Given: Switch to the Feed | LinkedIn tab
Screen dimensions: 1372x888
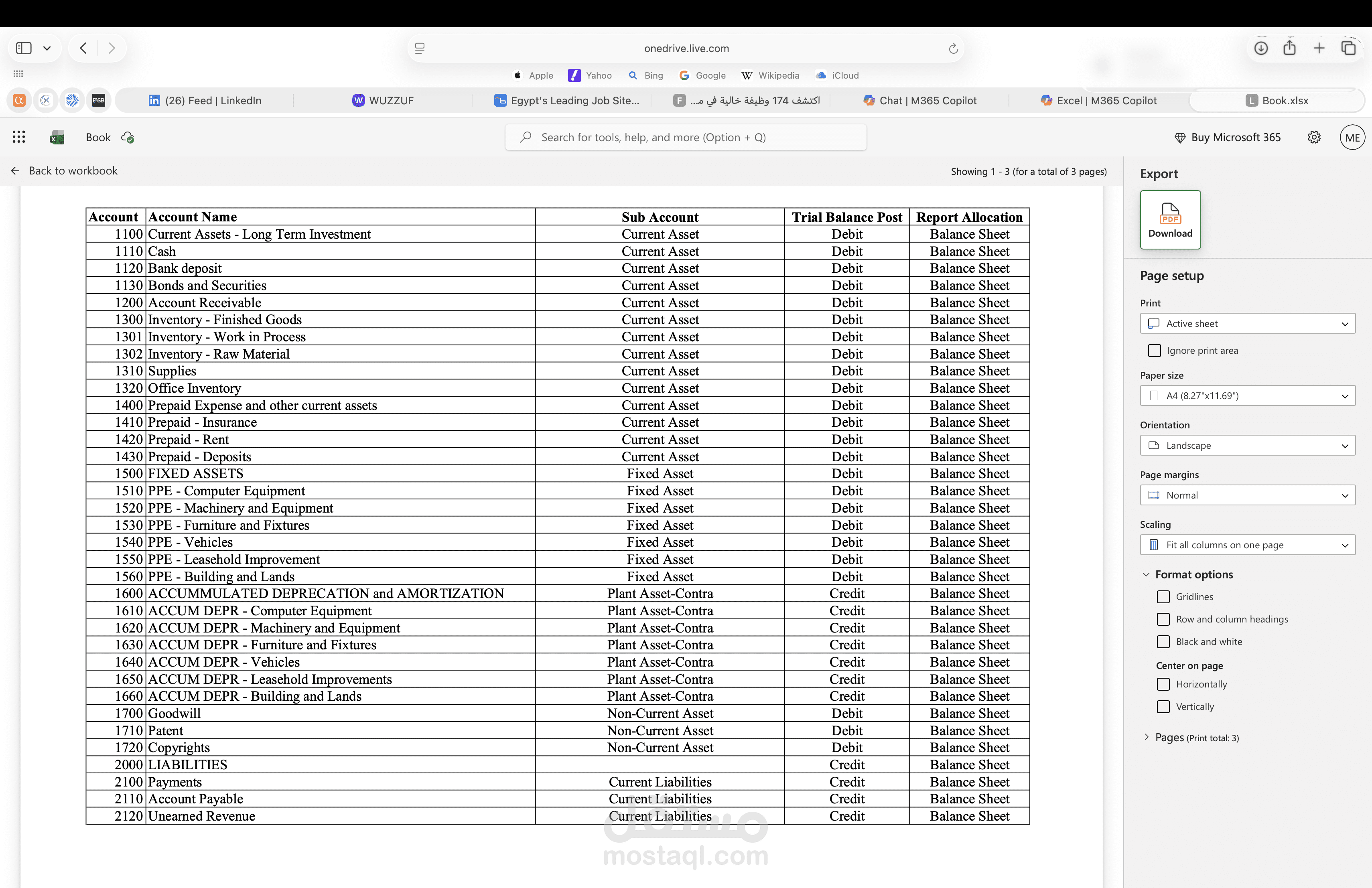Looking at the screenshot, I should click(205, 100).
